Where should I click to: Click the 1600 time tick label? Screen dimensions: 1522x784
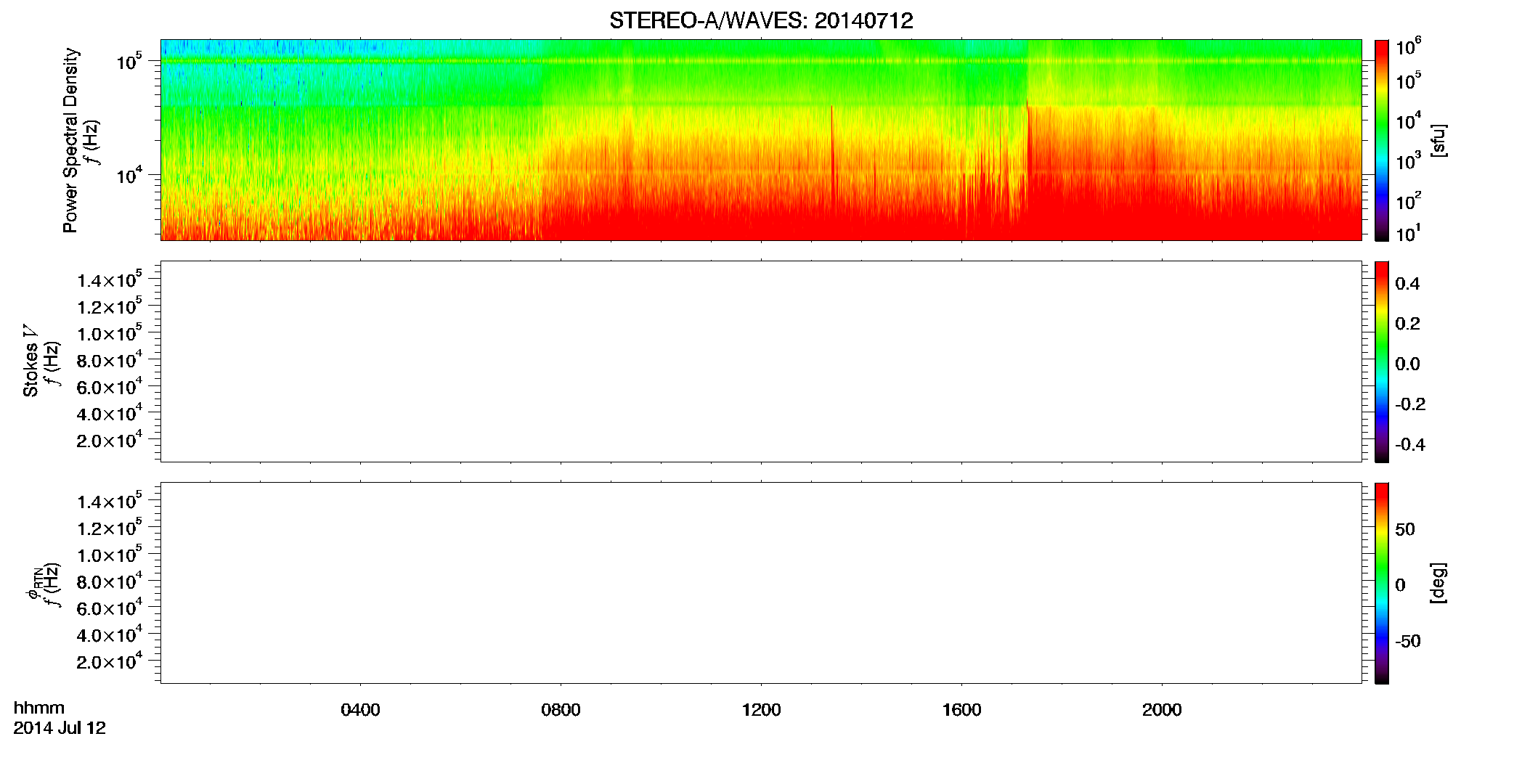961,710
